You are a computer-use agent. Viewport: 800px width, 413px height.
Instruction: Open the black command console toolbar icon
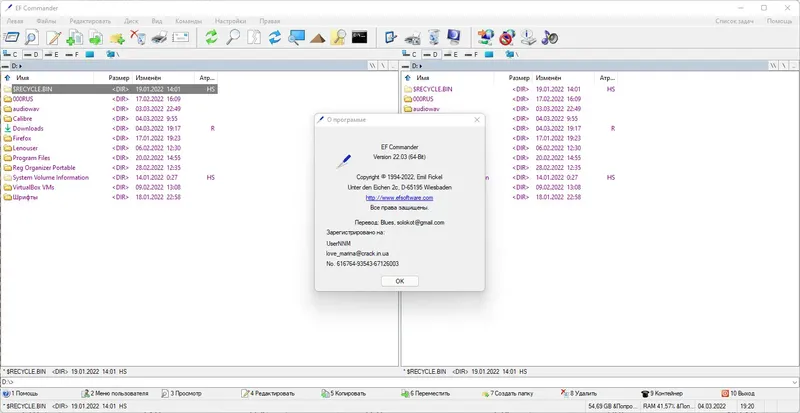pyautogui.click(x=360, y=37)
